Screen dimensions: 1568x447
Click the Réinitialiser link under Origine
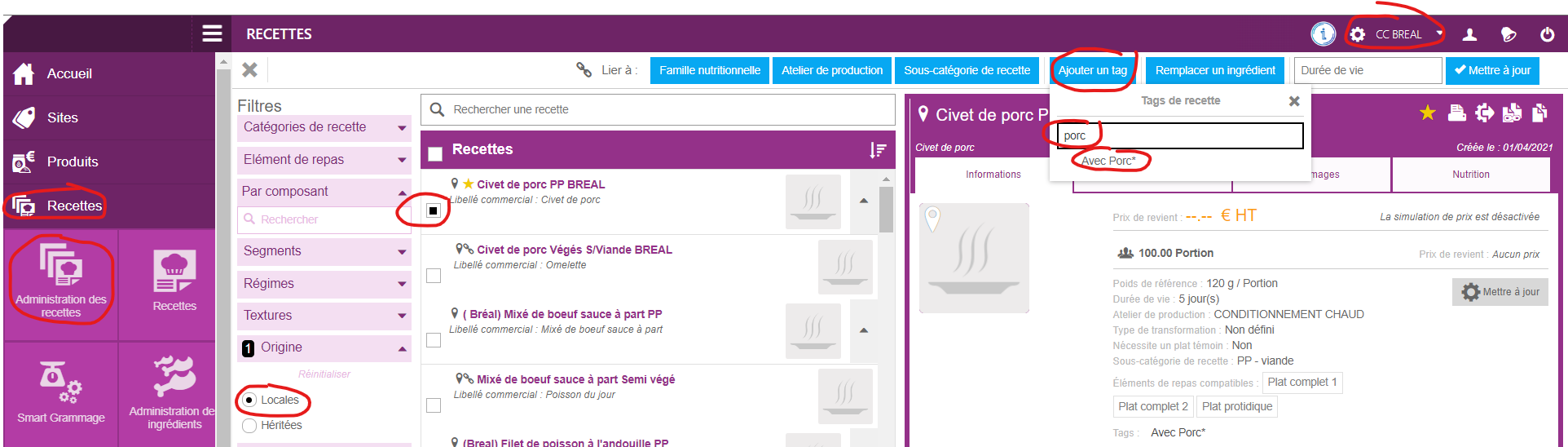point(324,374)
